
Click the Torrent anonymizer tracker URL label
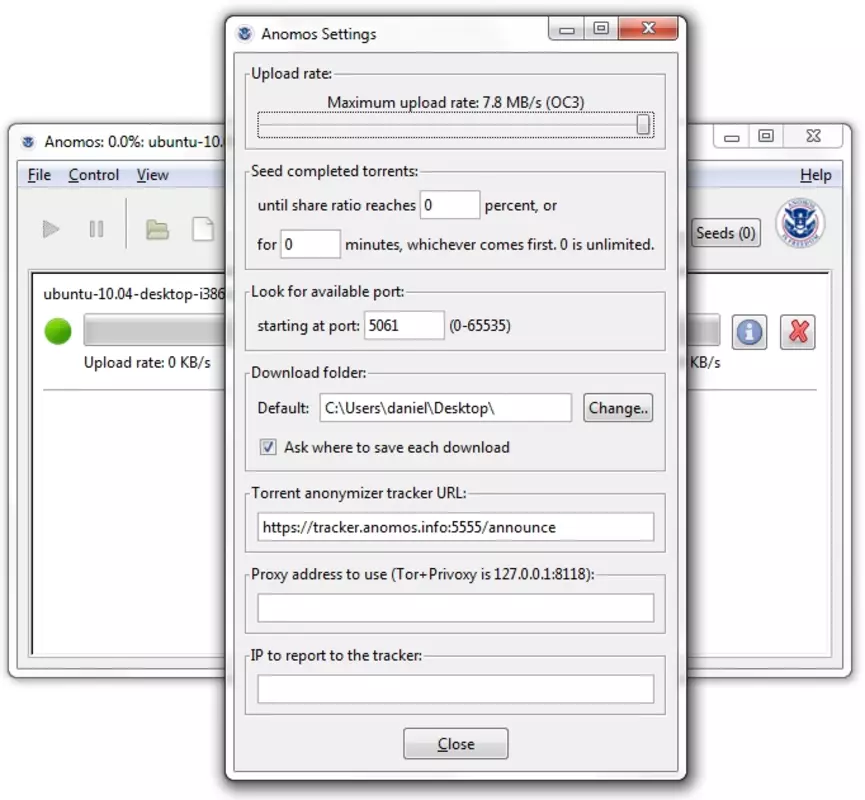(x=359, y=493)
